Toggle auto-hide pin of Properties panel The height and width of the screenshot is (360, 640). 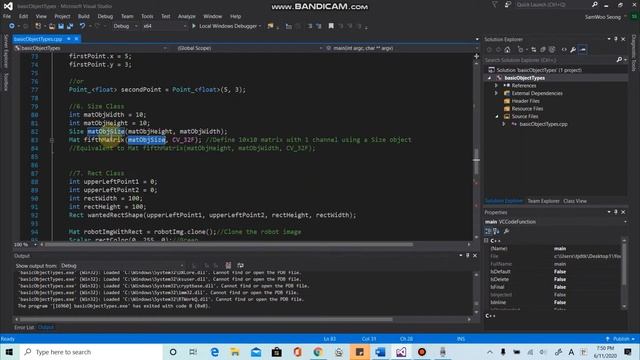[616, 212]
